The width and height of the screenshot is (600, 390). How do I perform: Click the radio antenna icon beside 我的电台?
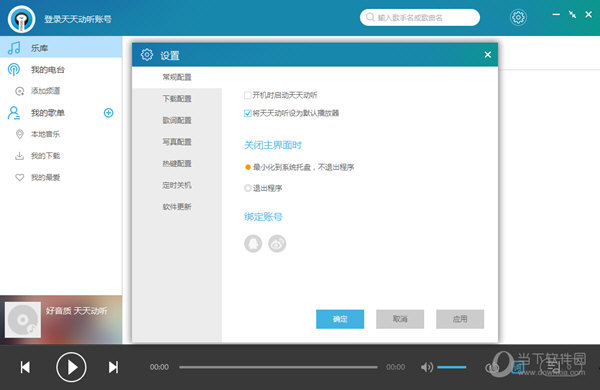pyautogui.click(x=14, y=69)
